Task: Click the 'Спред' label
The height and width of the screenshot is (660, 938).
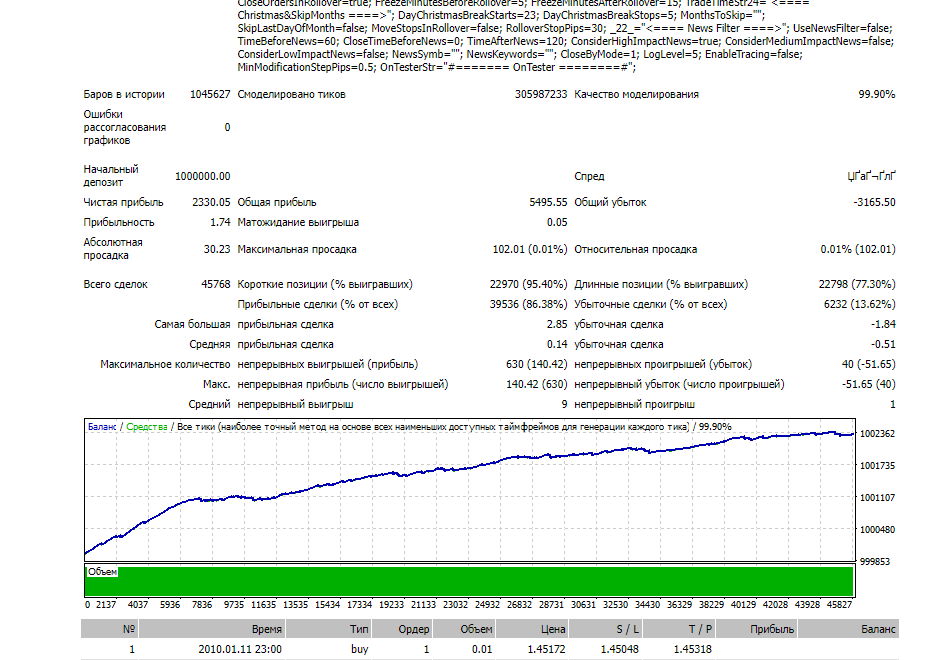Action: 589,176
